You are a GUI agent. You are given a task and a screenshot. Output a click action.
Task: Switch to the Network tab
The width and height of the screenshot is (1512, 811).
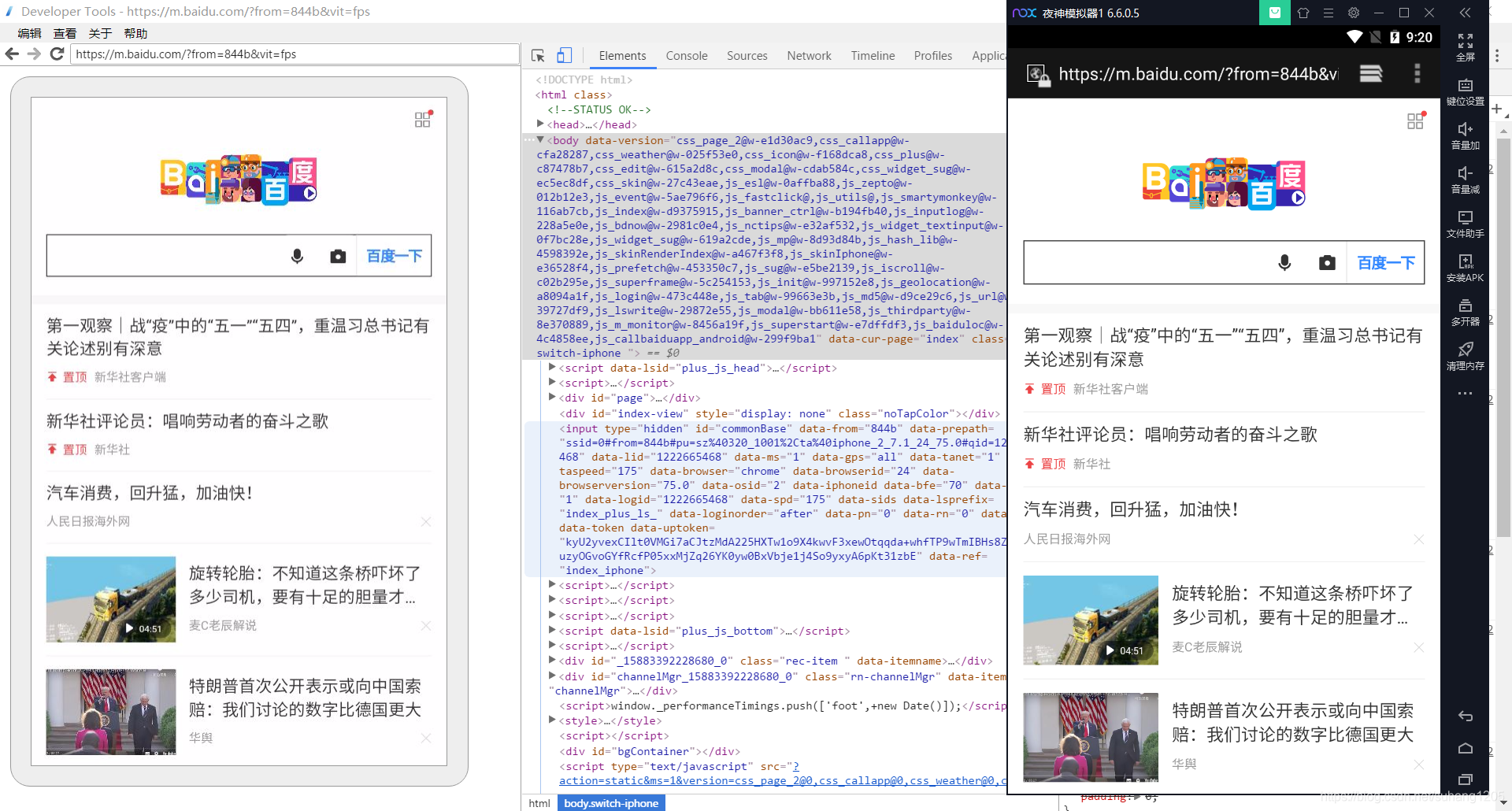809,56
